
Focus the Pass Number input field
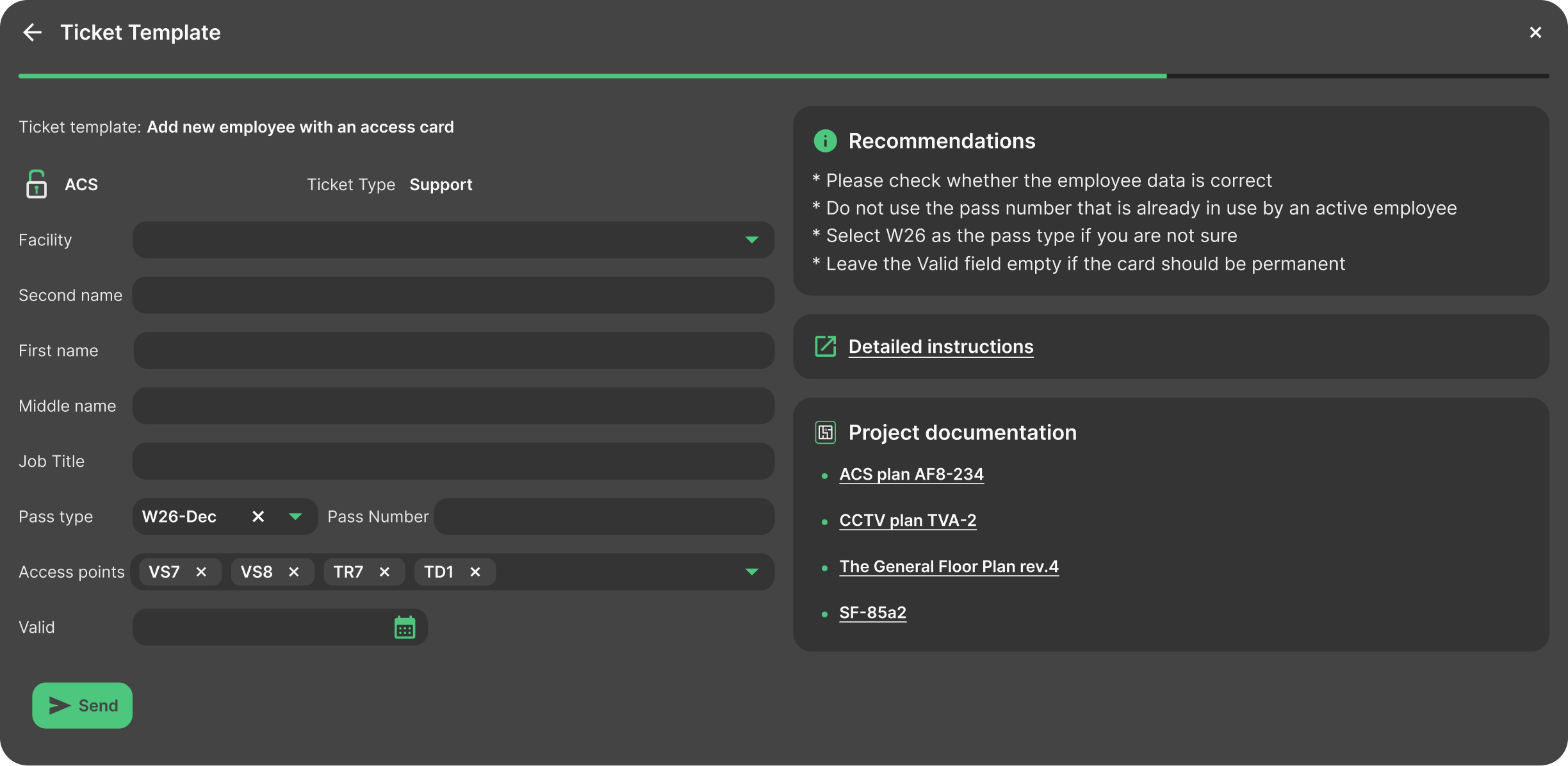[603, 517]
